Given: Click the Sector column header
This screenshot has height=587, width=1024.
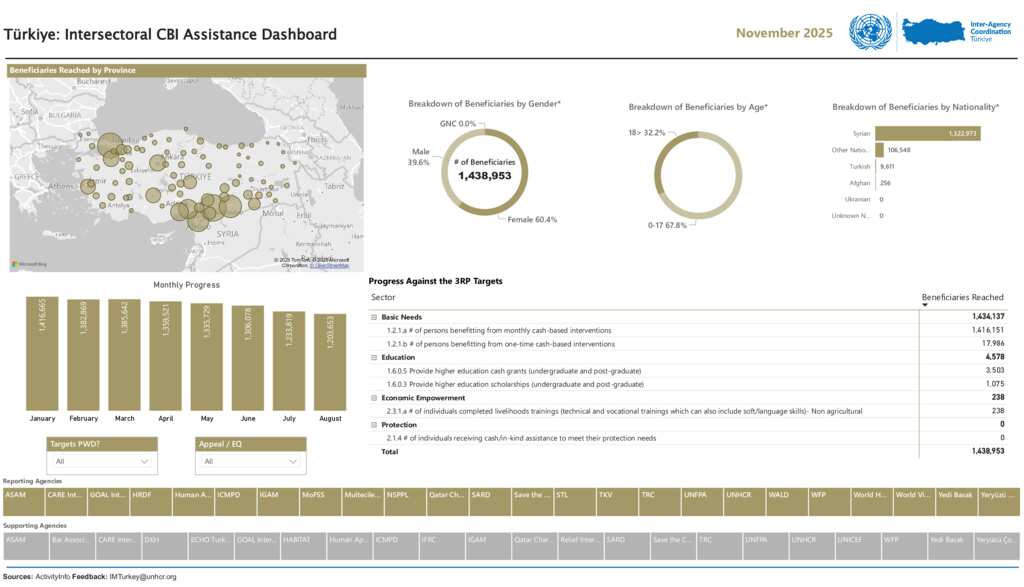Looking at the screenshot, I should 383,297.
